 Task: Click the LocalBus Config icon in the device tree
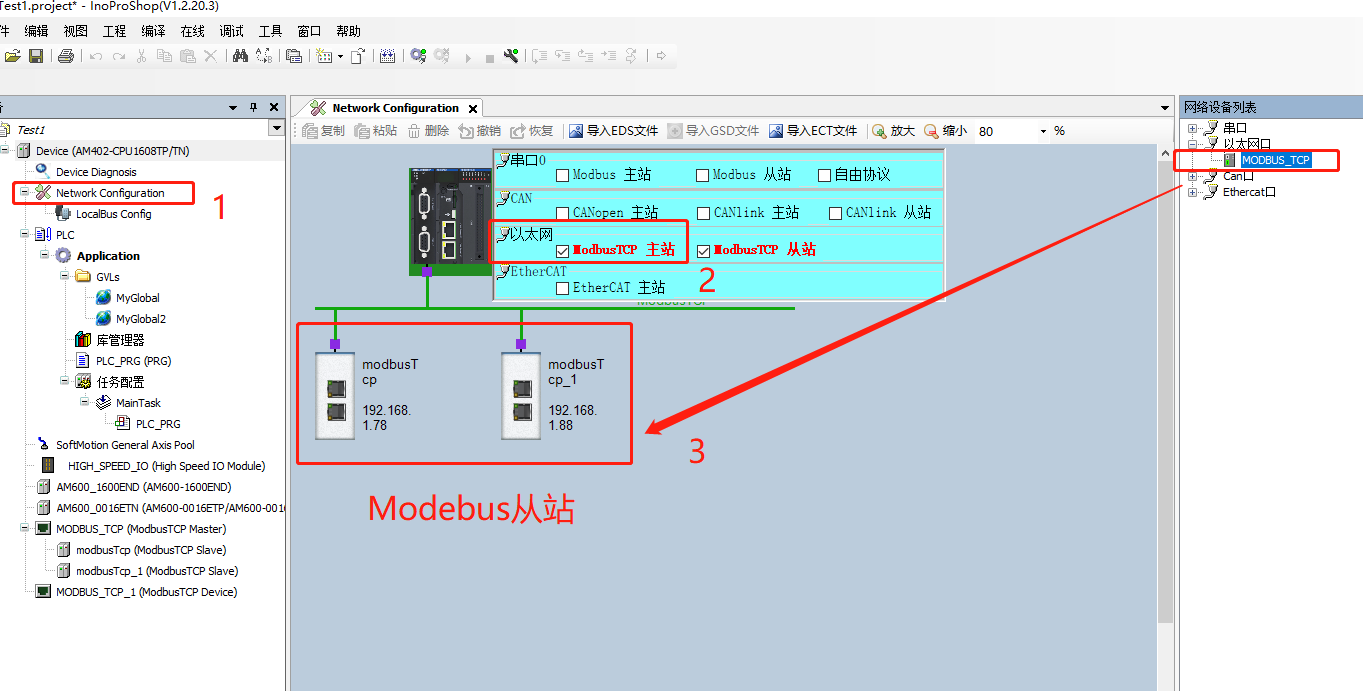pyautogui.click(x=64, y=214)
